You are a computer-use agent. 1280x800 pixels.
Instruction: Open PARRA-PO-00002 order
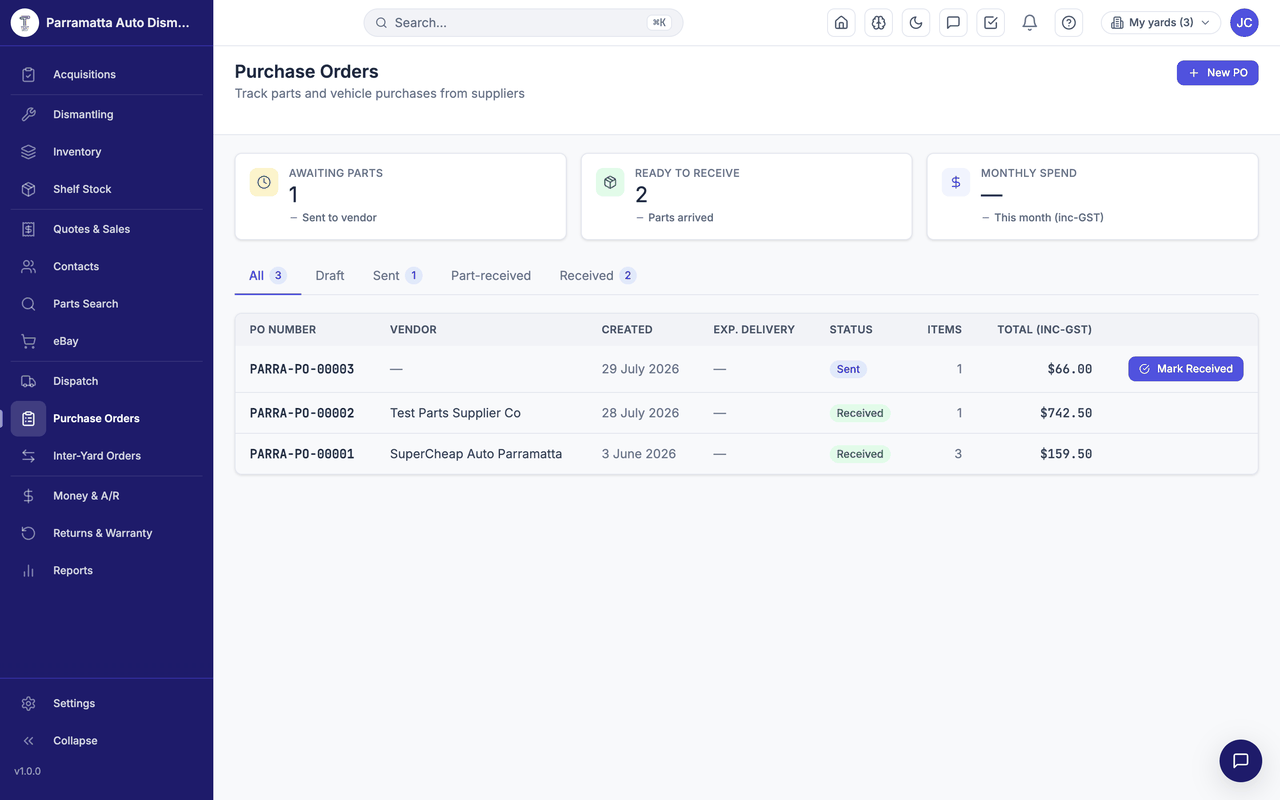302,413
